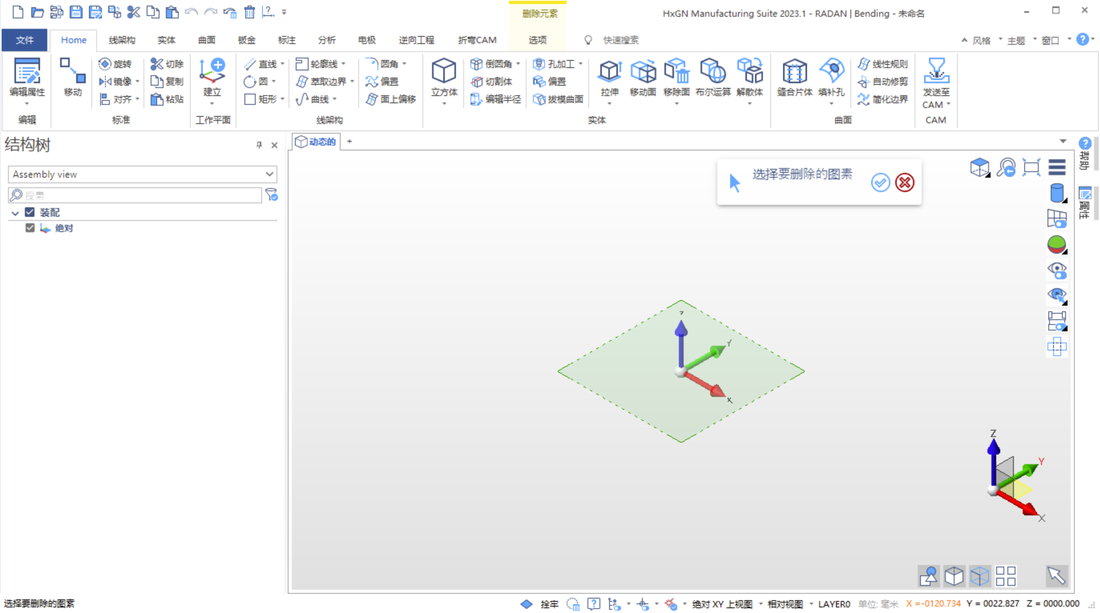
Task: Select the 拉伸 extrude tool
Action: pos(610,78)
